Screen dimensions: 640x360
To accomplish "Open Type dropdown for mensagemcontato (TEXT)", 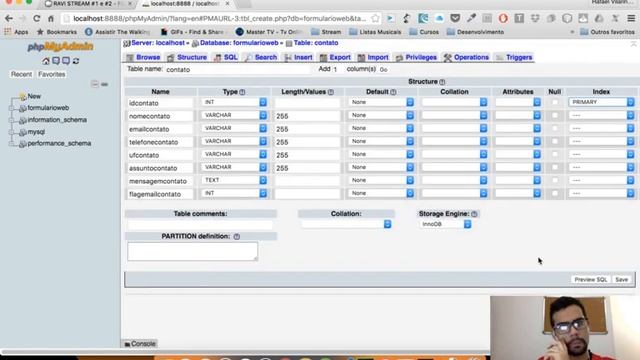I will tap(234, 180).
